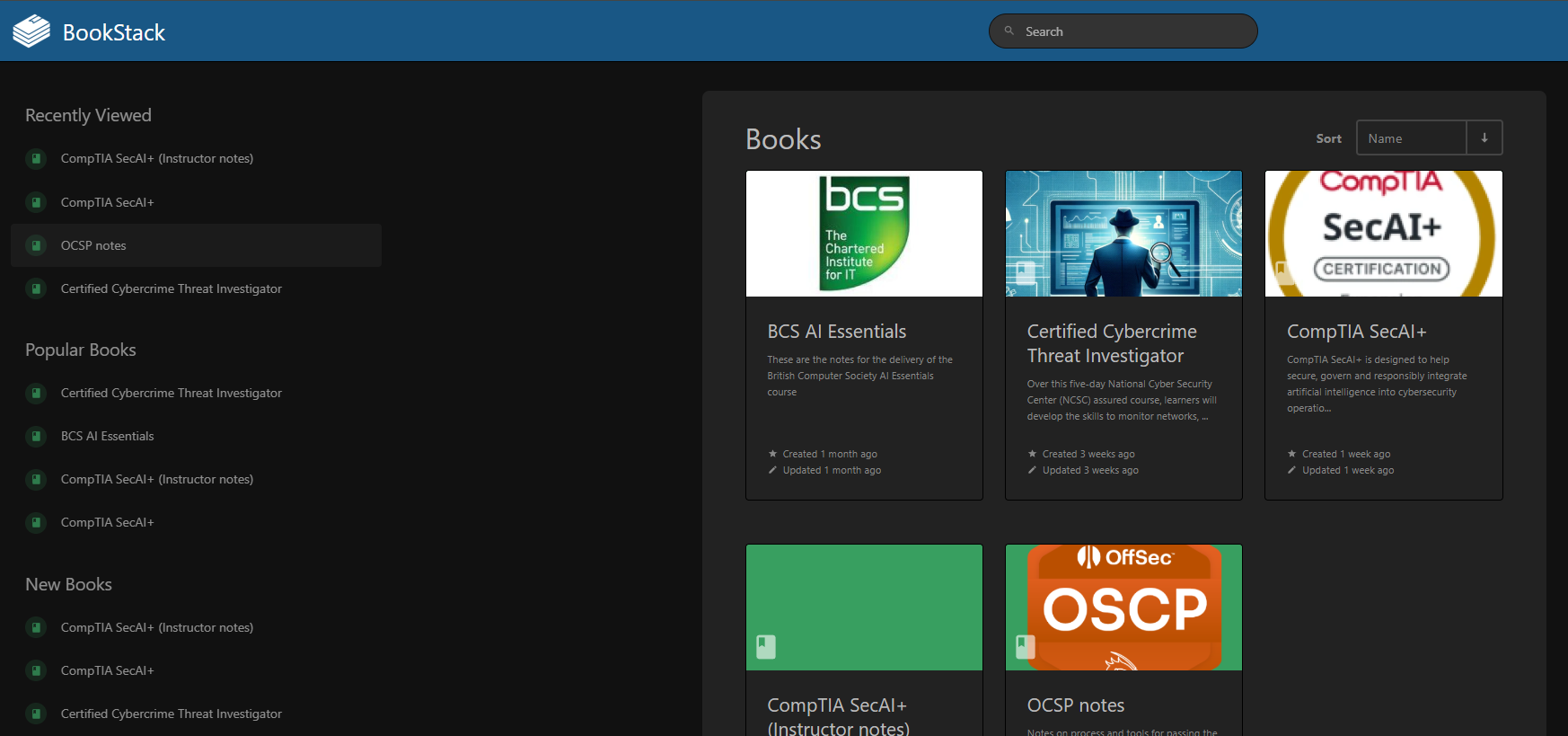Click the 'Updated 1 week ago' text
The width and height of the screenshot is (1568, 736).
pos(1348,470)
